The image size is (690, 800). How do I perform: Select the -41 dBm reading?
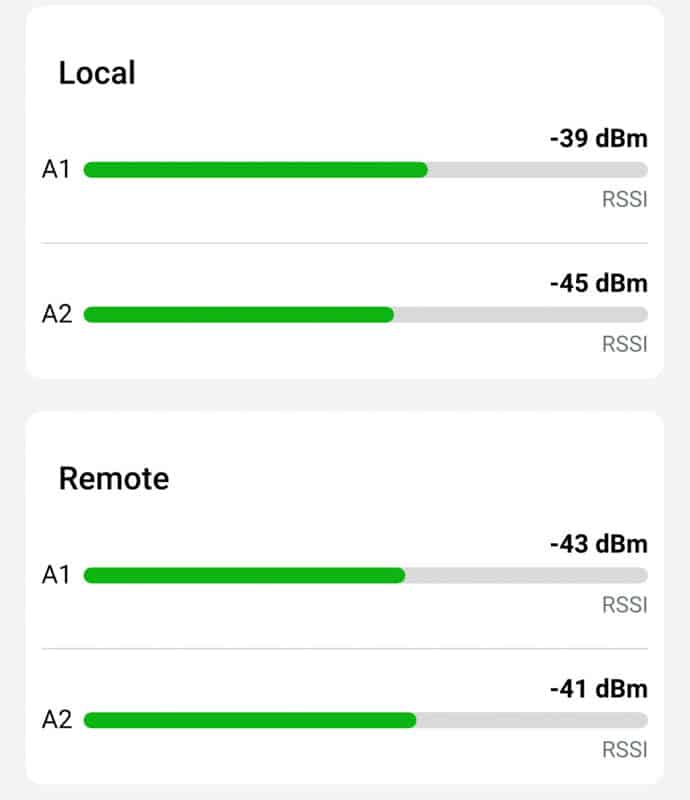click(x=599, y=689)
